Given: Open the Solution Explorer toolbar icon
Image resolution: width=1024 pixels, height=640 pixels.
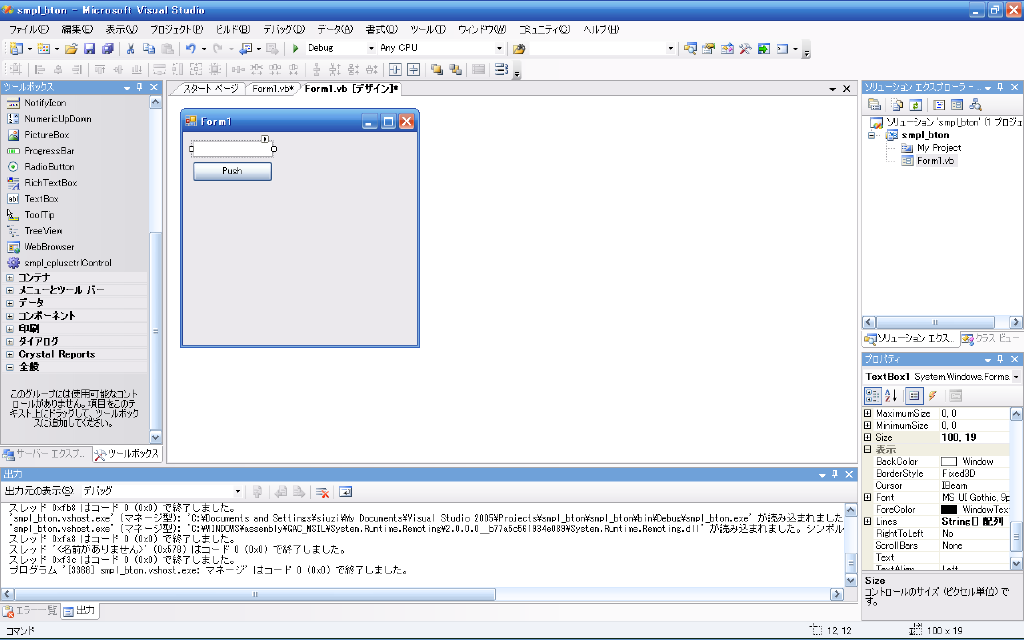Looking at the screenshot, I should pyautogui.click(x=690, y=48).
